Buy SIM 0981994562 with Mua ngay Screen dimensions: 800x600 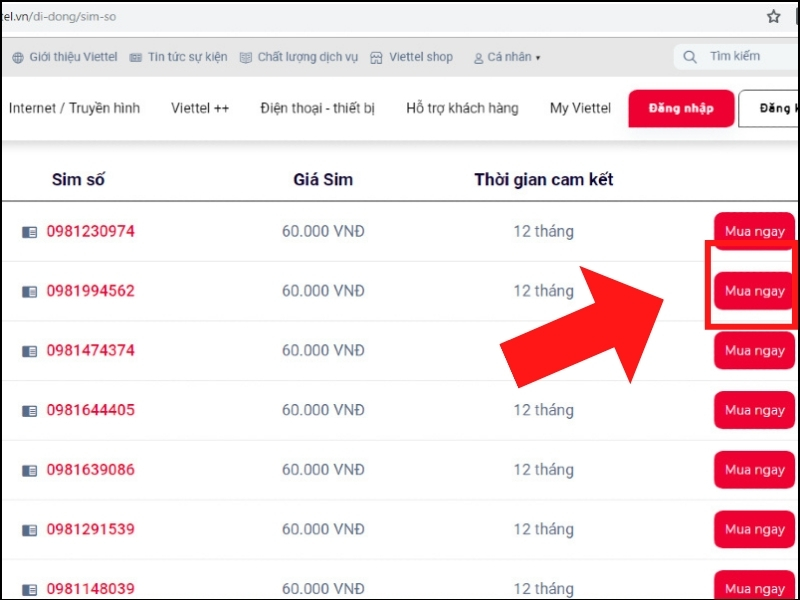(x=755, y=291)
